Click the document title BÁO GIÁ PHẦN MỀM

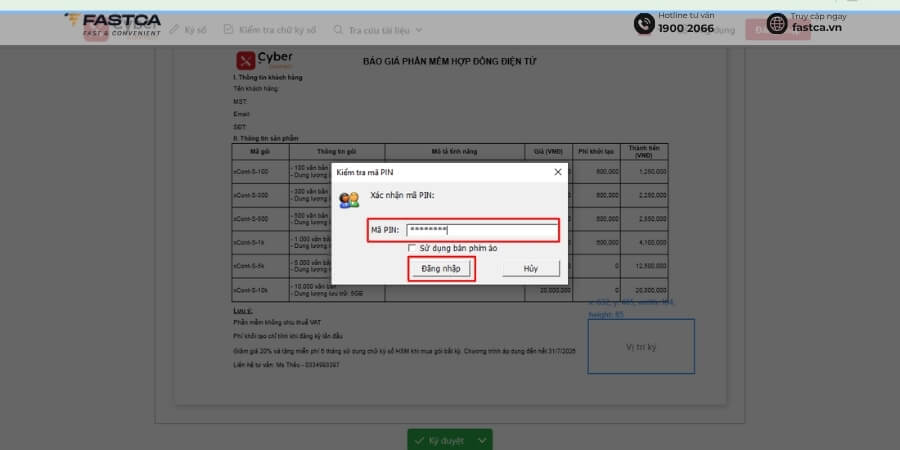click(449, 61)
